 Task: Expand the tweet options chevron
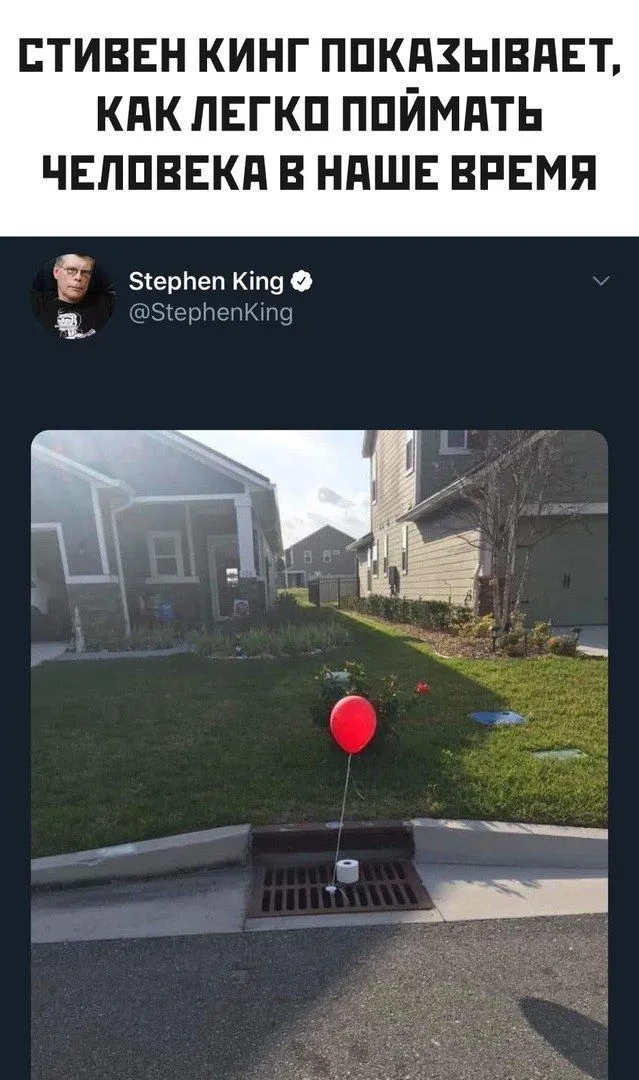coord(601,282)
